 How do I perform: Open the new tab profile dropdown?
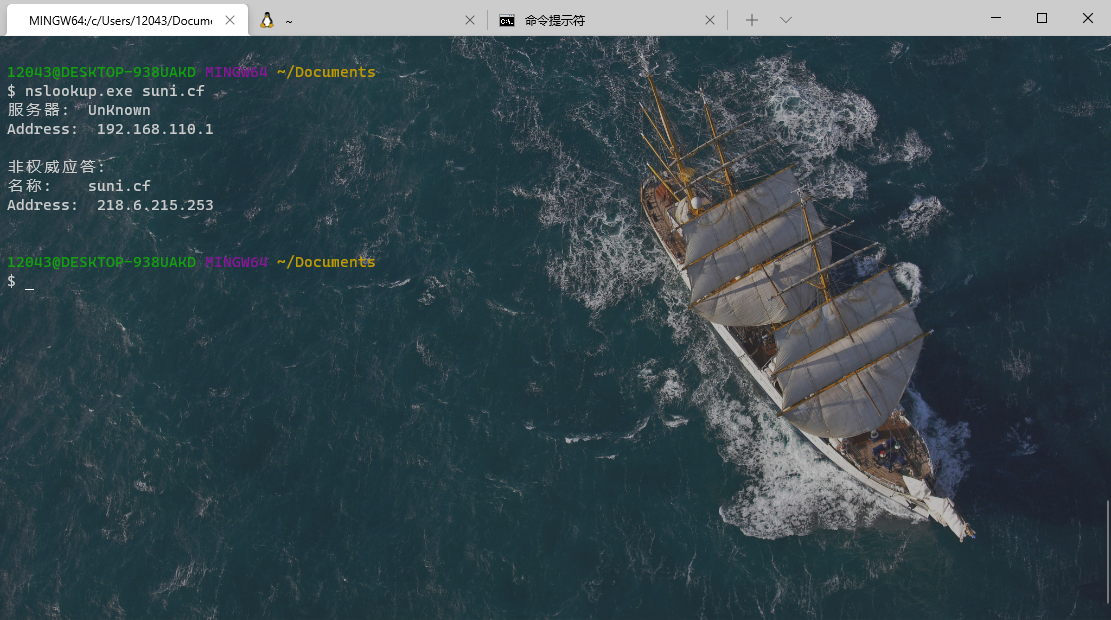(x=786, y=21)
